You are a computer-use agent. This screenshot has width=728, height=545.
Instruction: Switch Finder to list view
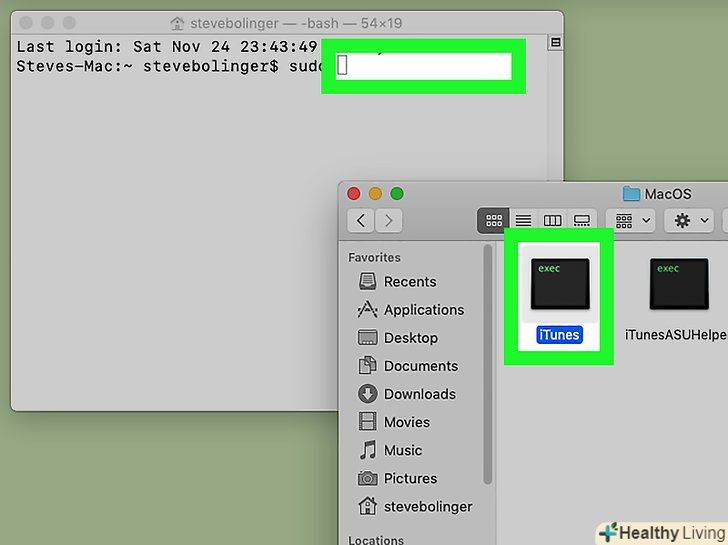pos(523,221)
